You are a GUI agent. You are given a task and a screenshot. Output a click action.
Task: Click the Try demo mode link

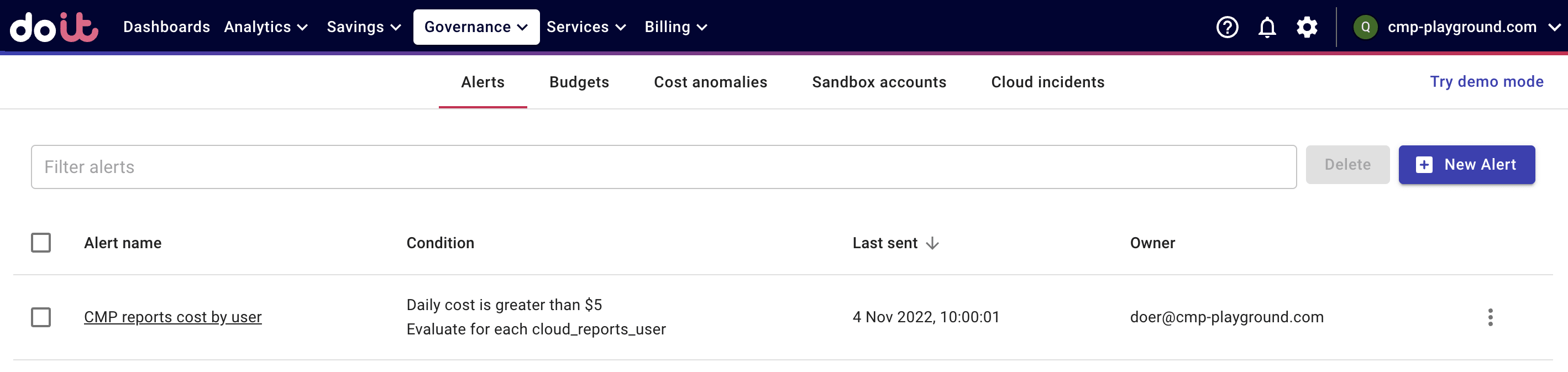pyautogui.click(x=1486, y=82)
